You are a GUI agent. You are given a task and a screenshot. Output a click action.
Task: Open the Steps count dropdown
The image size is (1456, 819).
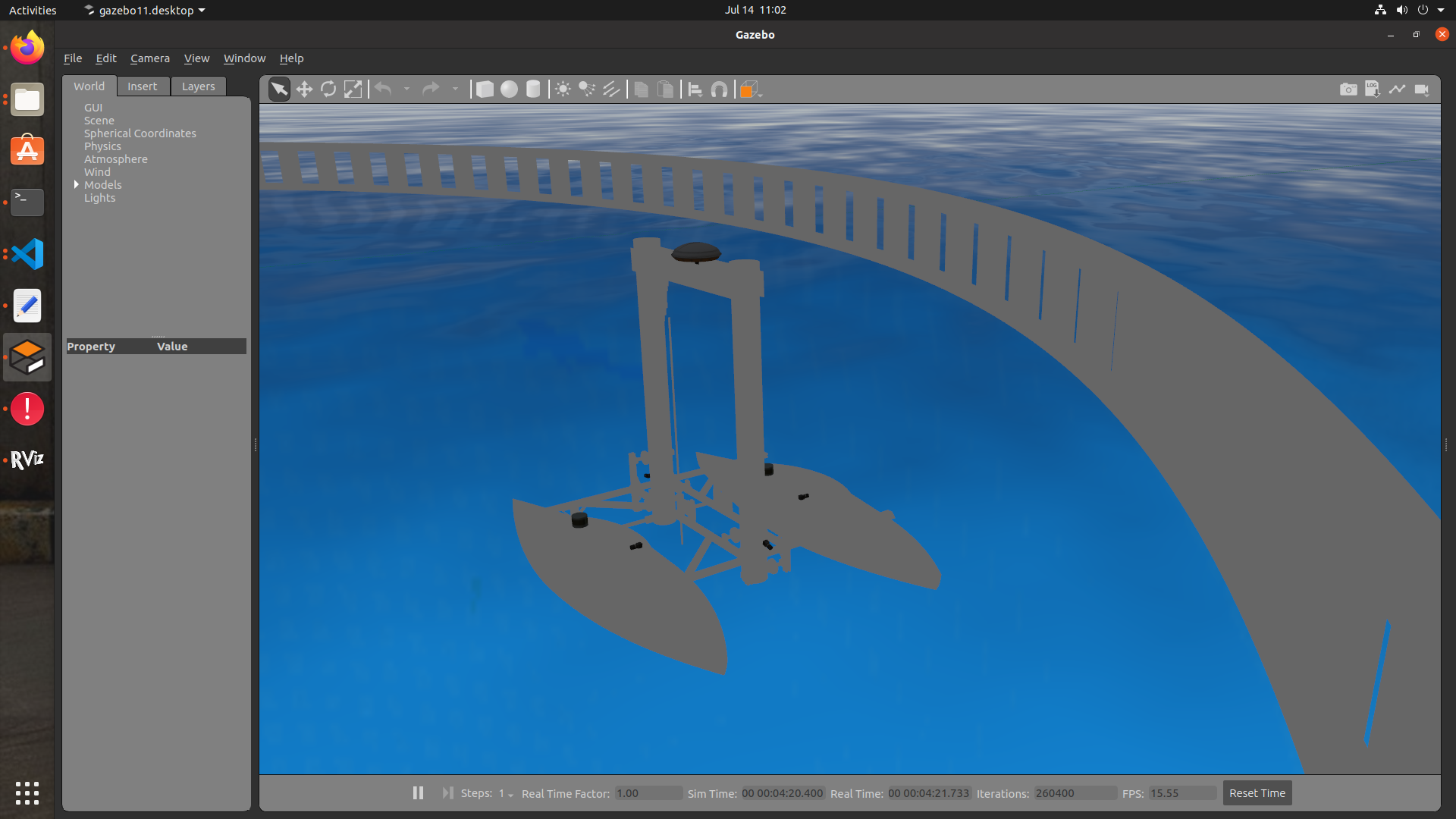click(x=510, y=795)
